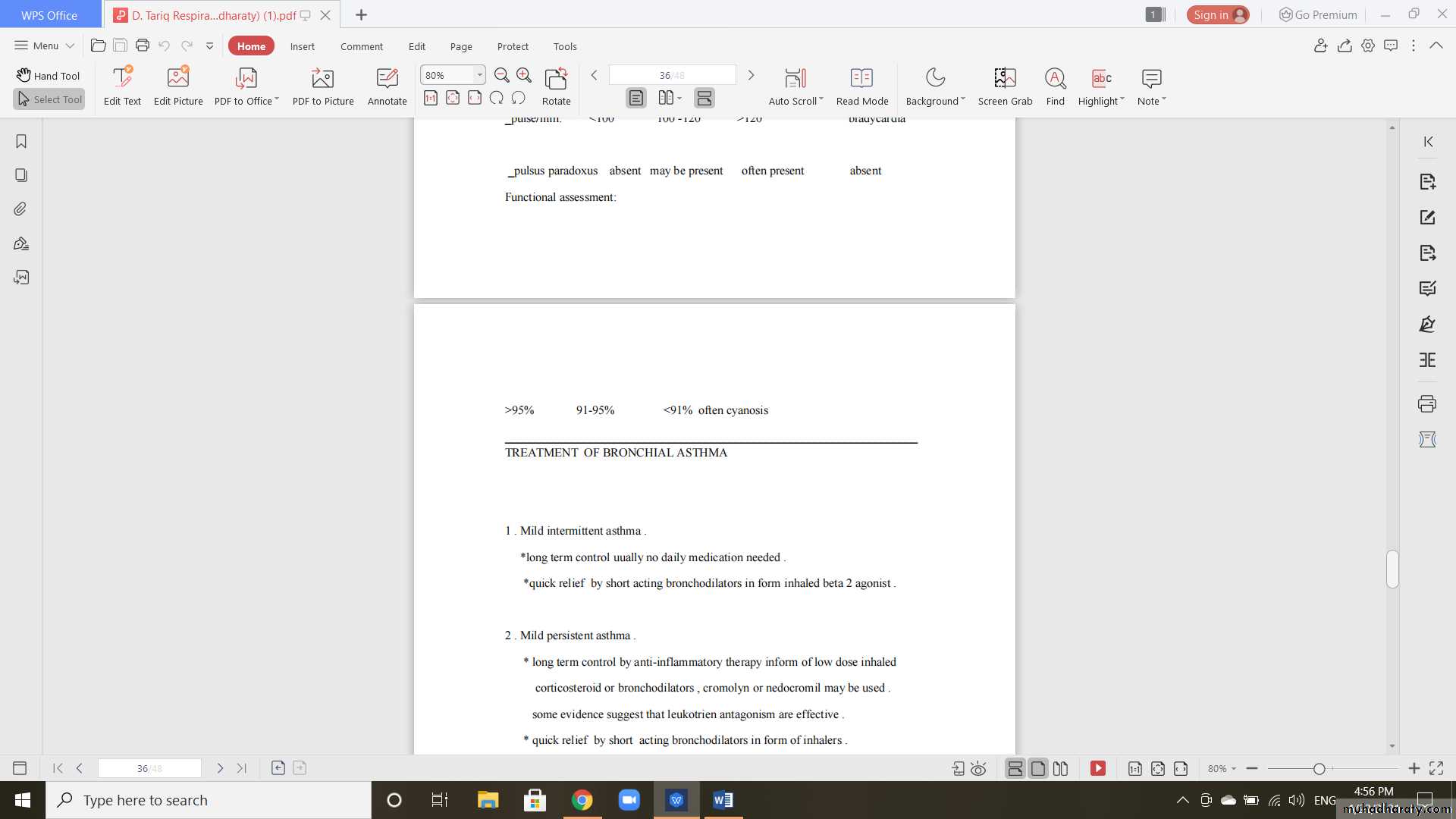Click the zoom in magnifier icon
The height and width of the screenshot is (819, 1456).
pyautogui.click(x=524, y=75)
